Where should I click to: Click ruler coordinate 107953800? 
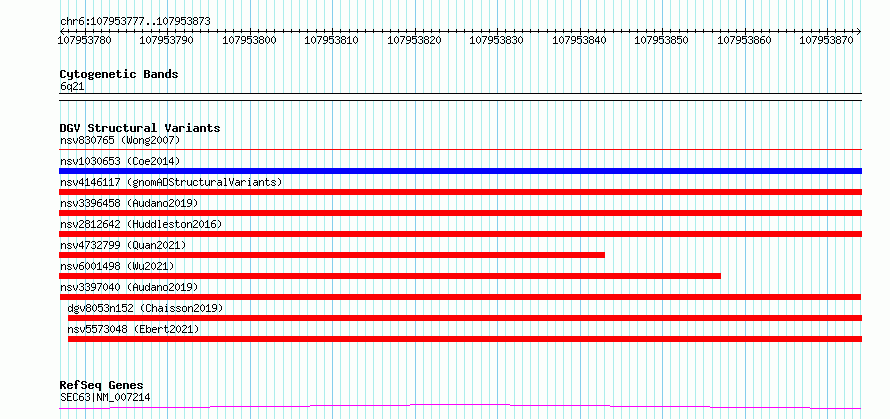pos(249,40)
